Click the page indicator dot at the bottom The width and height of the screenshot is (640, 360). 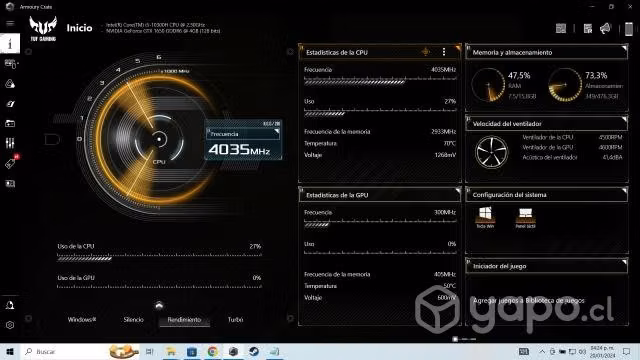[455, 339]
